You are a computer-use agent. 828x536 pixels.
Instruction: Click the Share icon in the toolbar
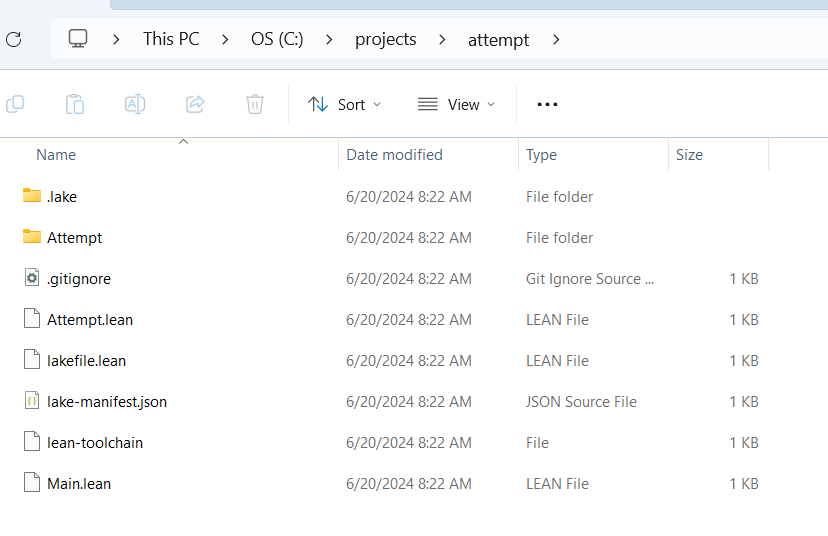[x=195, y=104]
